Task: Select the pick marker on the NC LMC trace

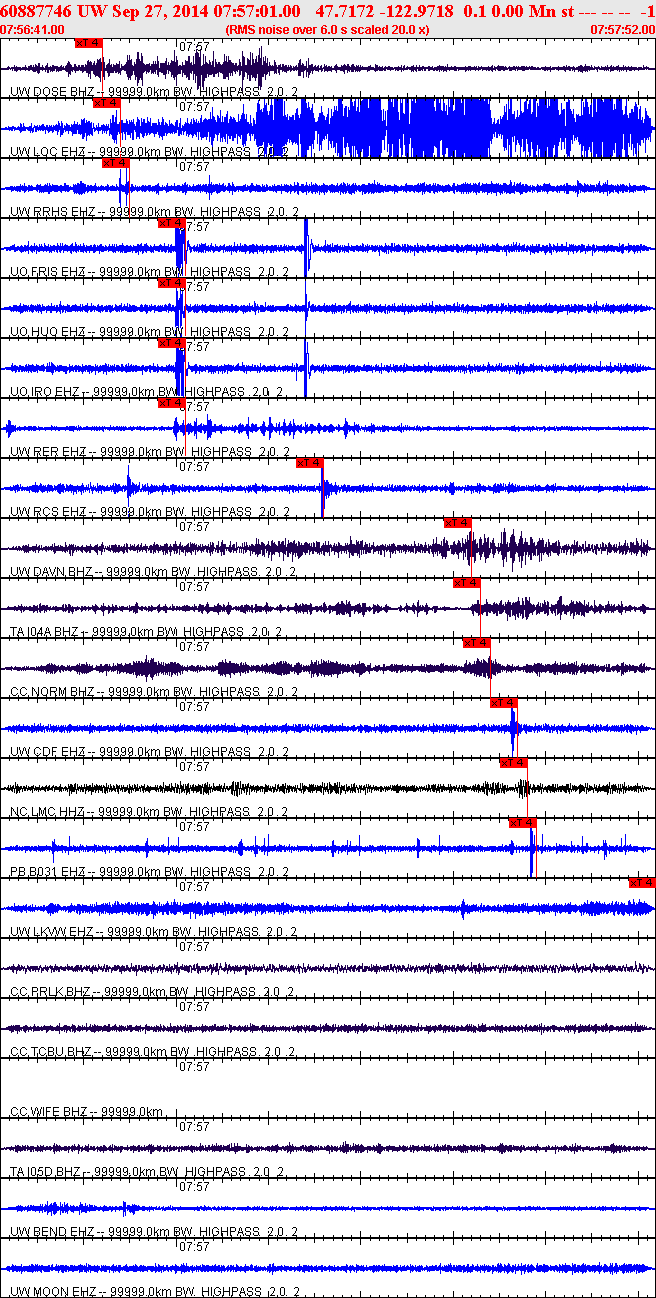Action: pyautogui.click(x=513, y=763)
